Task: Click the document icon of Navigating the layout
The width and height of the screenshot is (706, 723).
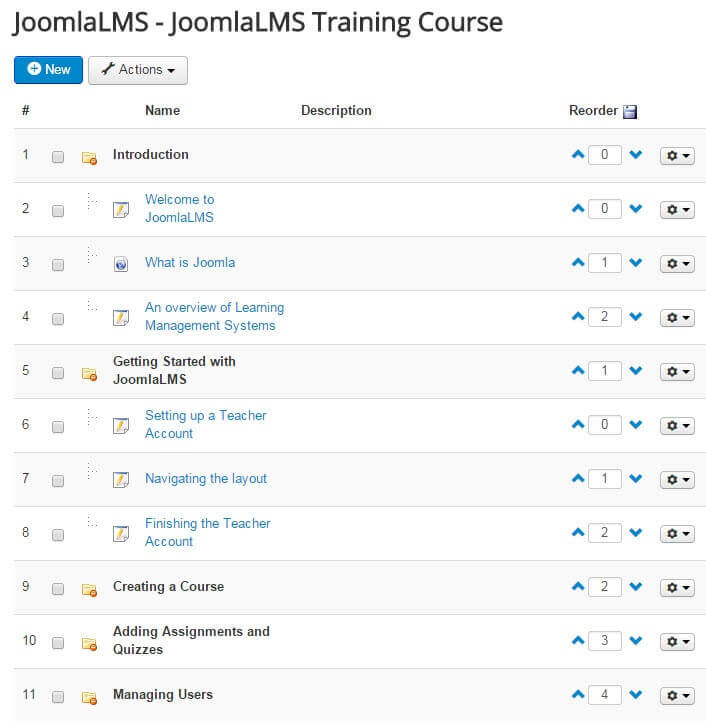Action: pos(121,480)
